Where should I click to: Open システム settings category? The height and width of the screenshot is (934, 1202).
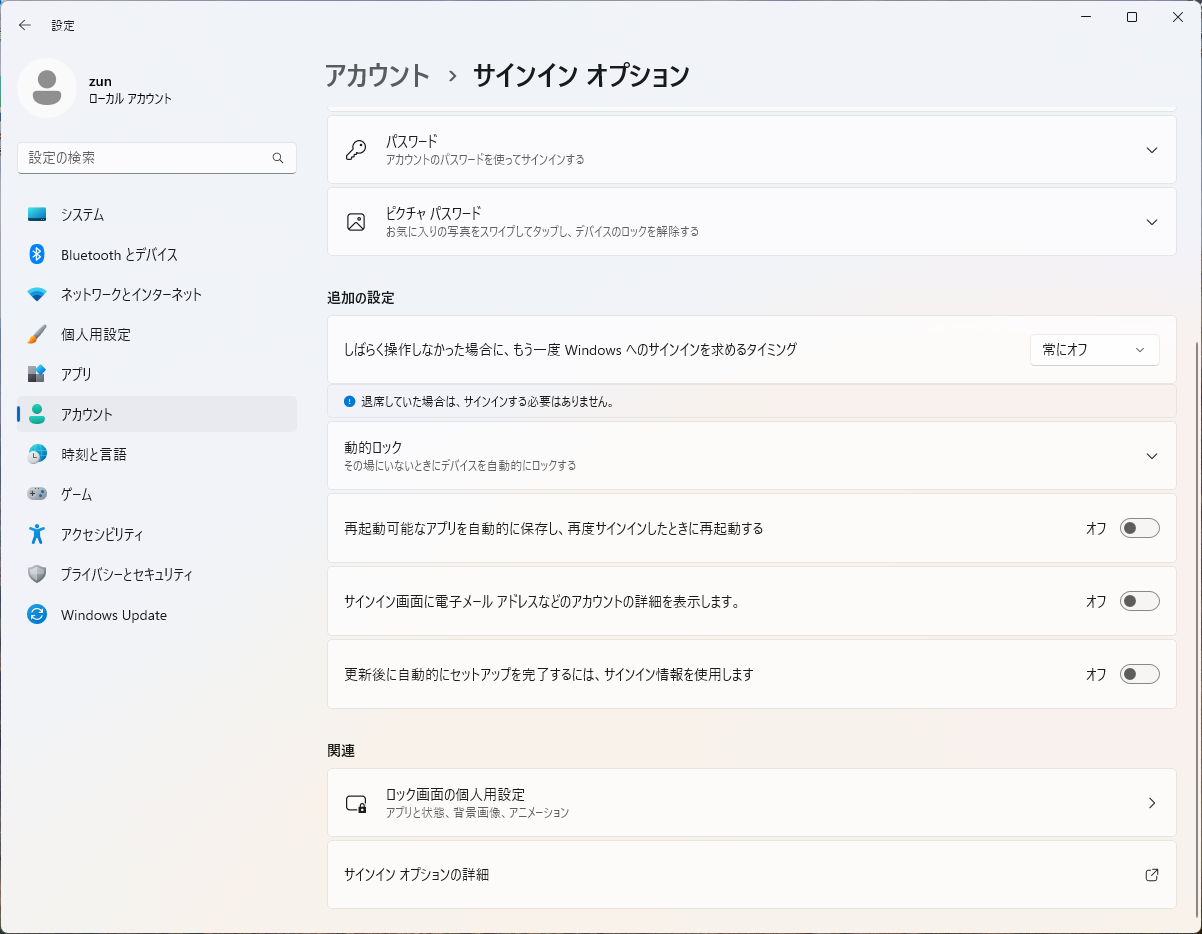[x=157, y=214]
